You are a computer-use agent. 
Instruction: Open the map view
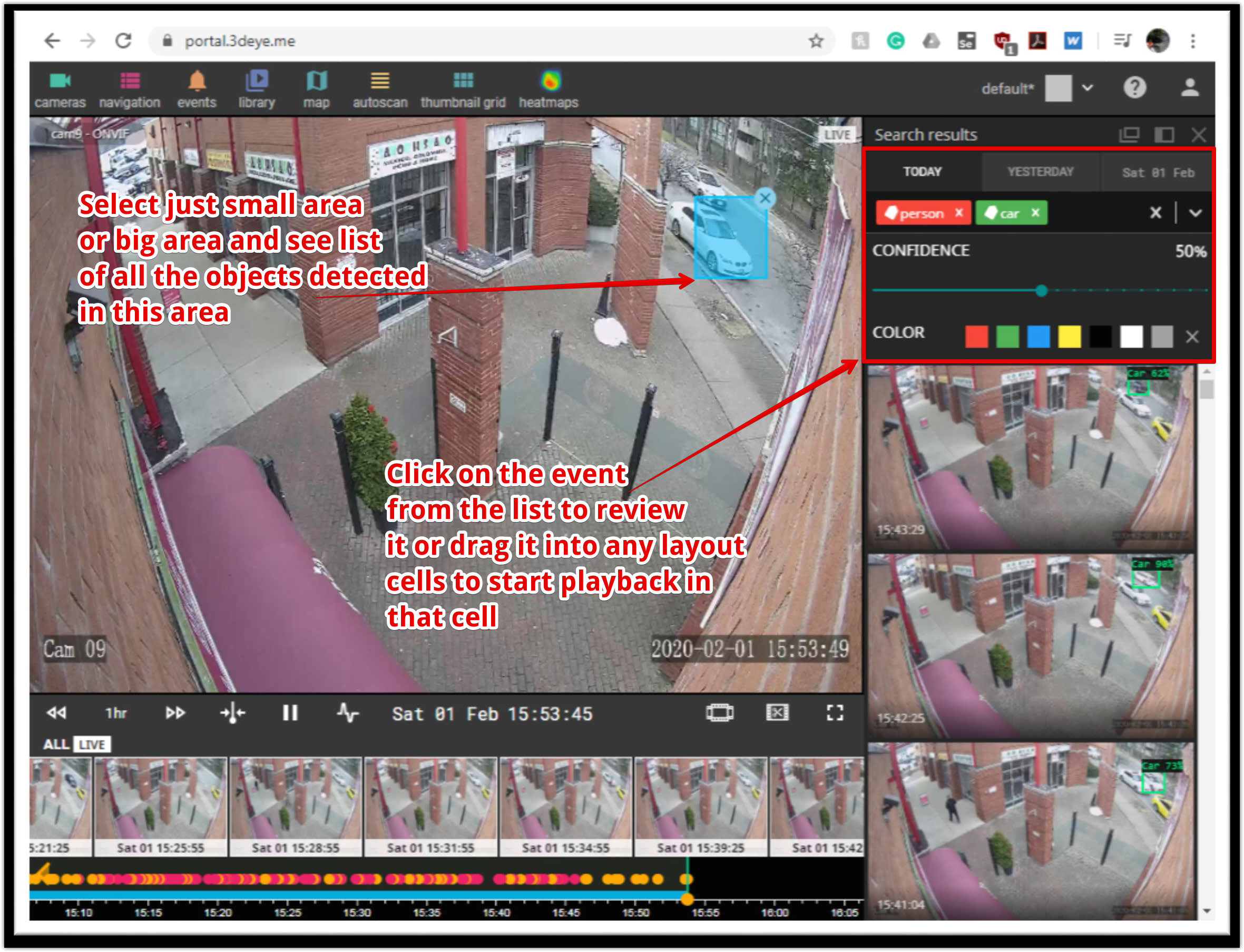coord(316,90)
